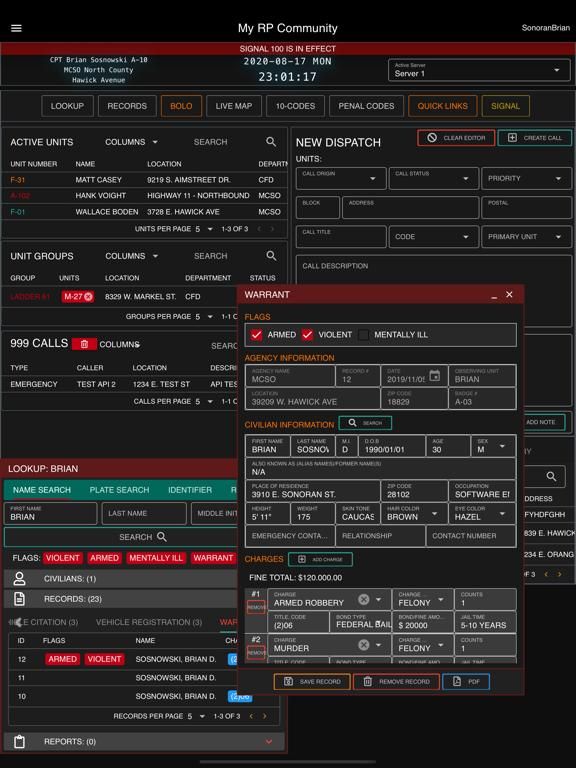Open Call Origin dropdown
Viewport: 576px width, 768px height.
(x=341, y=178)
